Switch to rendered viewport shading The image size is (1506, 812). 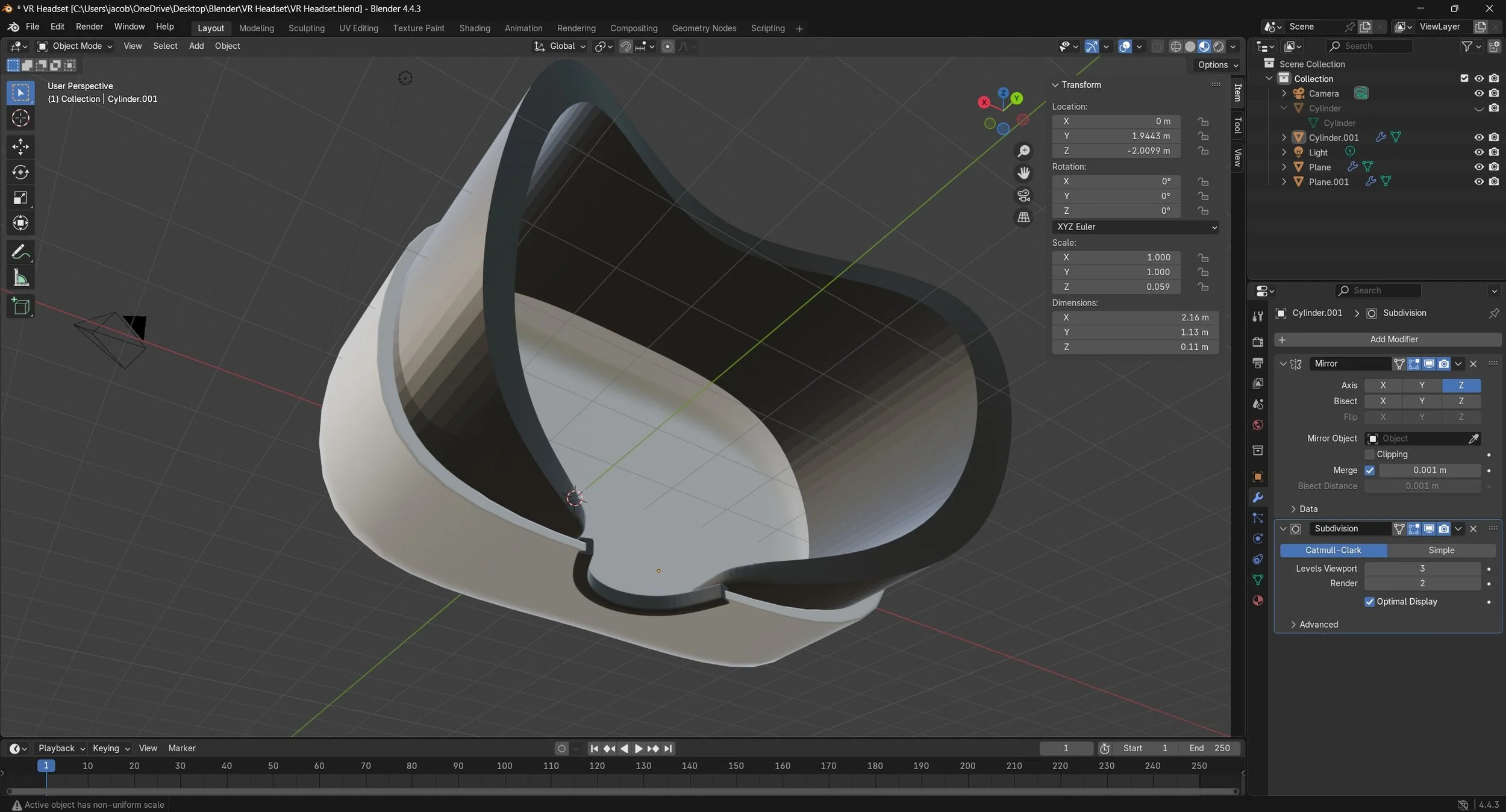tap(1219, 46)
